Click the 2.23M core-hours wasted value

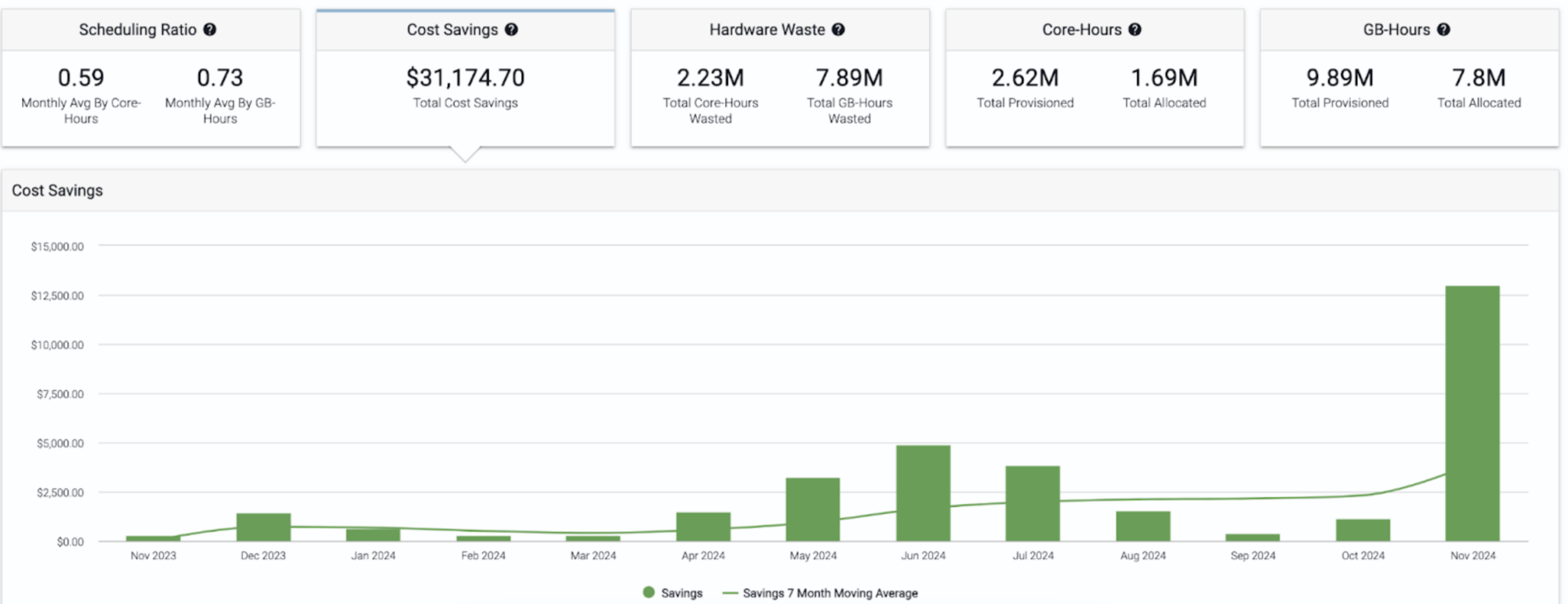(710, 78)
